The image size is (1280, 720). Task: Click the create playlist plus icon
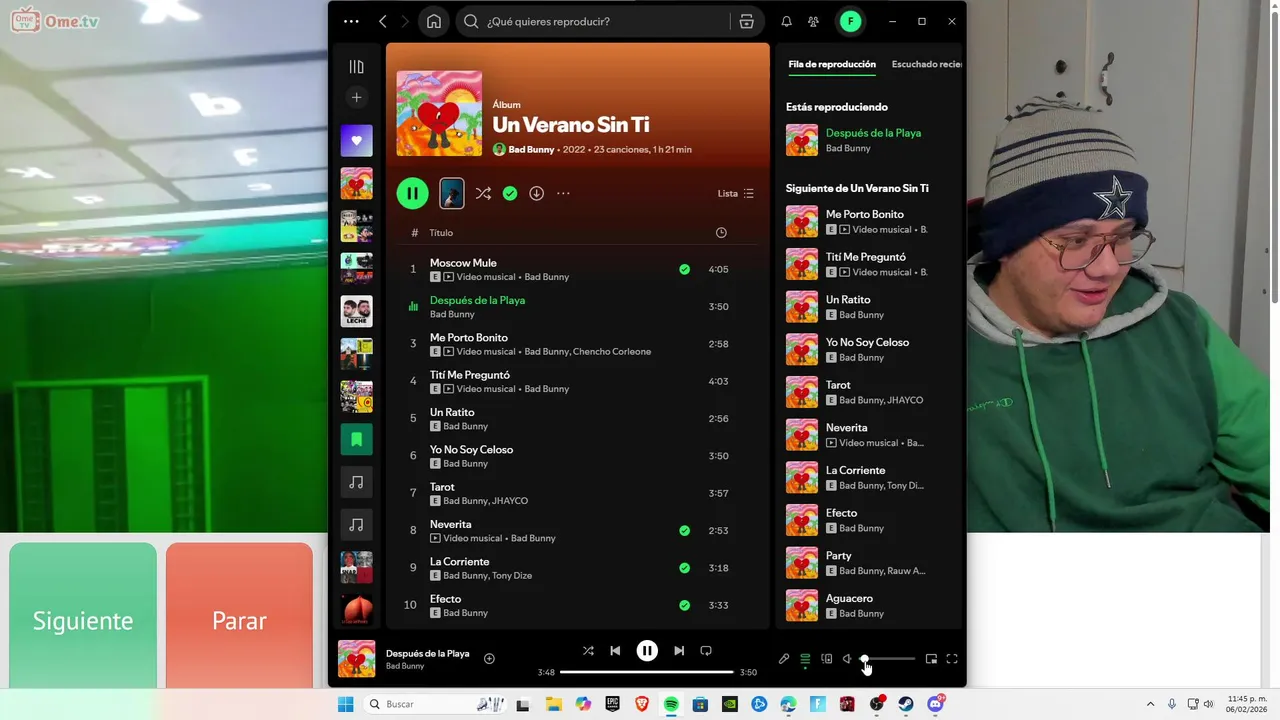click(x=356, y=97)
